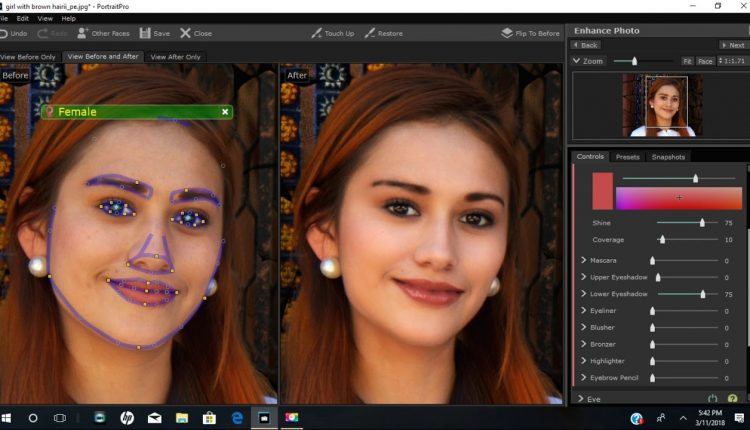Adjust the Lower Eyeshadow slider
This screenshot has height=430, width=750.
703,294
